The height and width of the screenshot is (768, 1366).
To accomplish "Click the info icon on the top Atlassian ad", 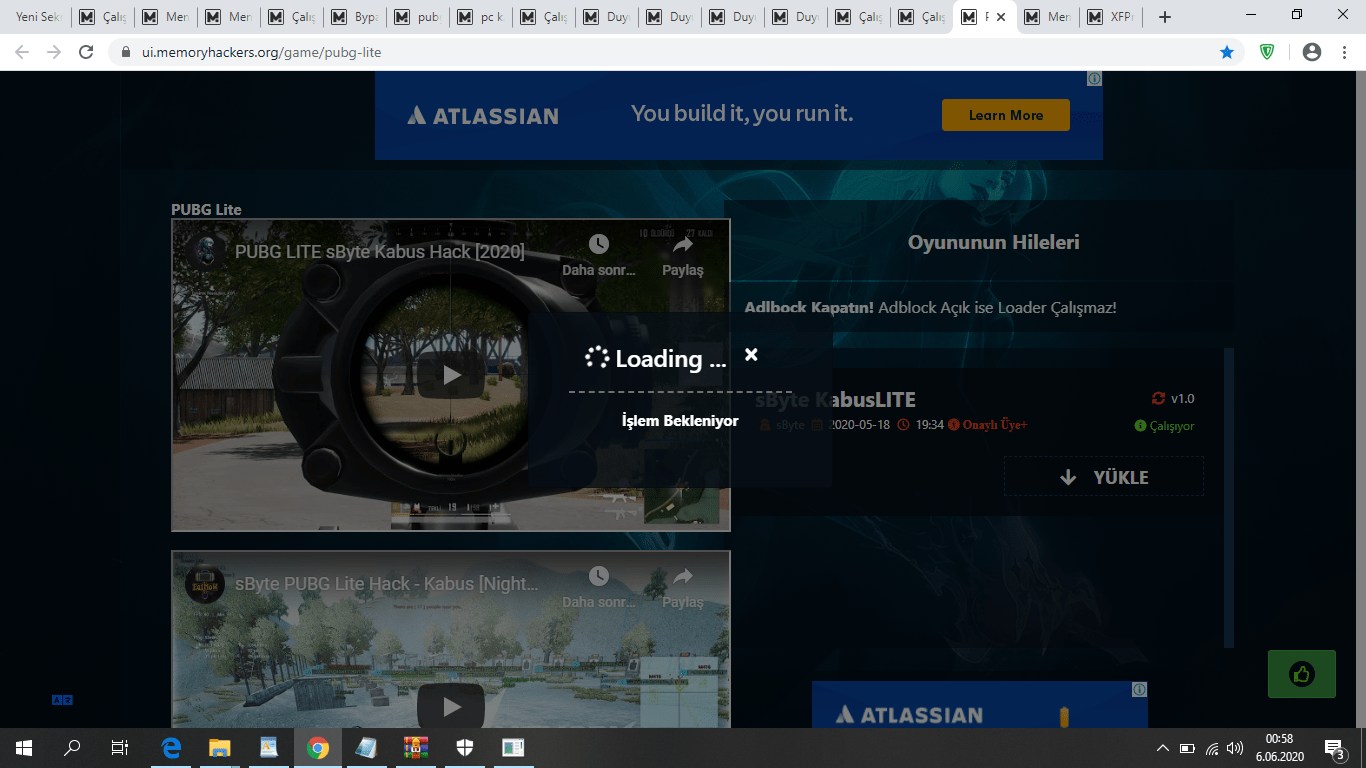I will click(1095, 78).
